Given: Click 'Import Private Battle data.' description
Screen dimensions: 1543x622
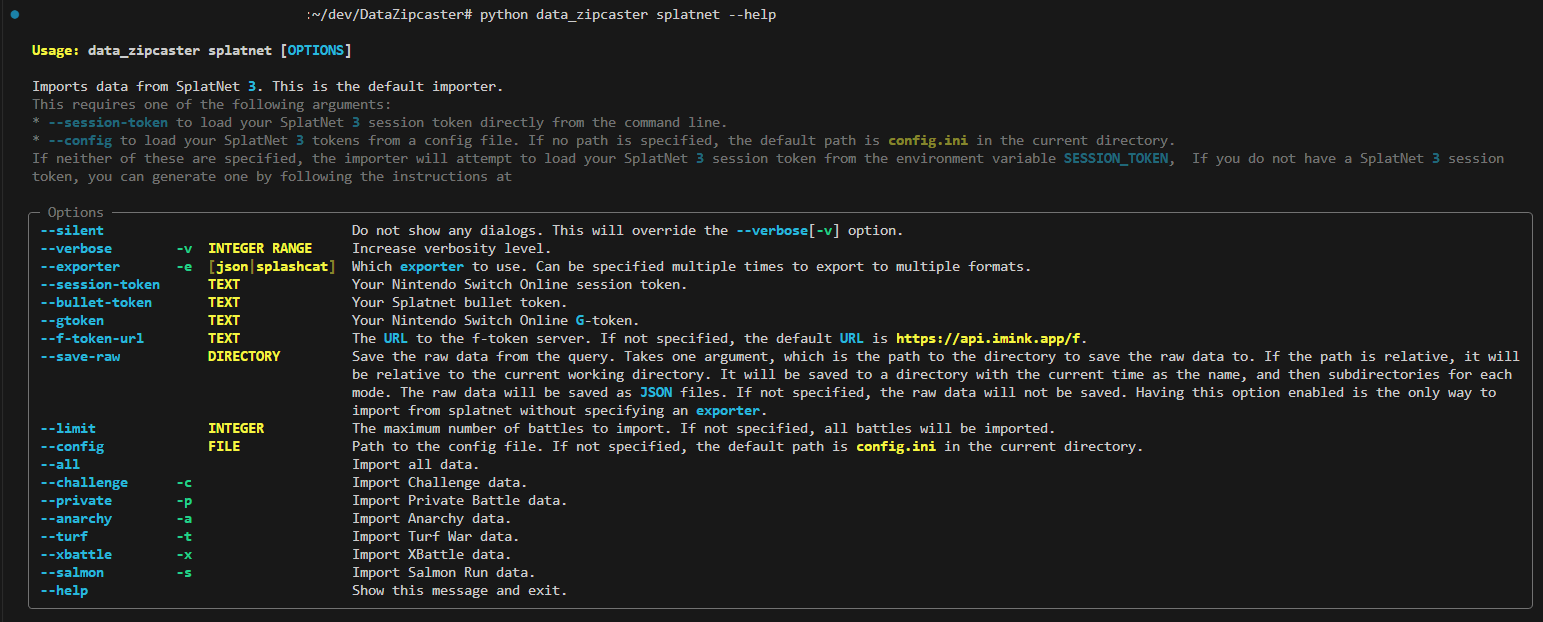Looking at the screenshot, I should pos(460,501).
